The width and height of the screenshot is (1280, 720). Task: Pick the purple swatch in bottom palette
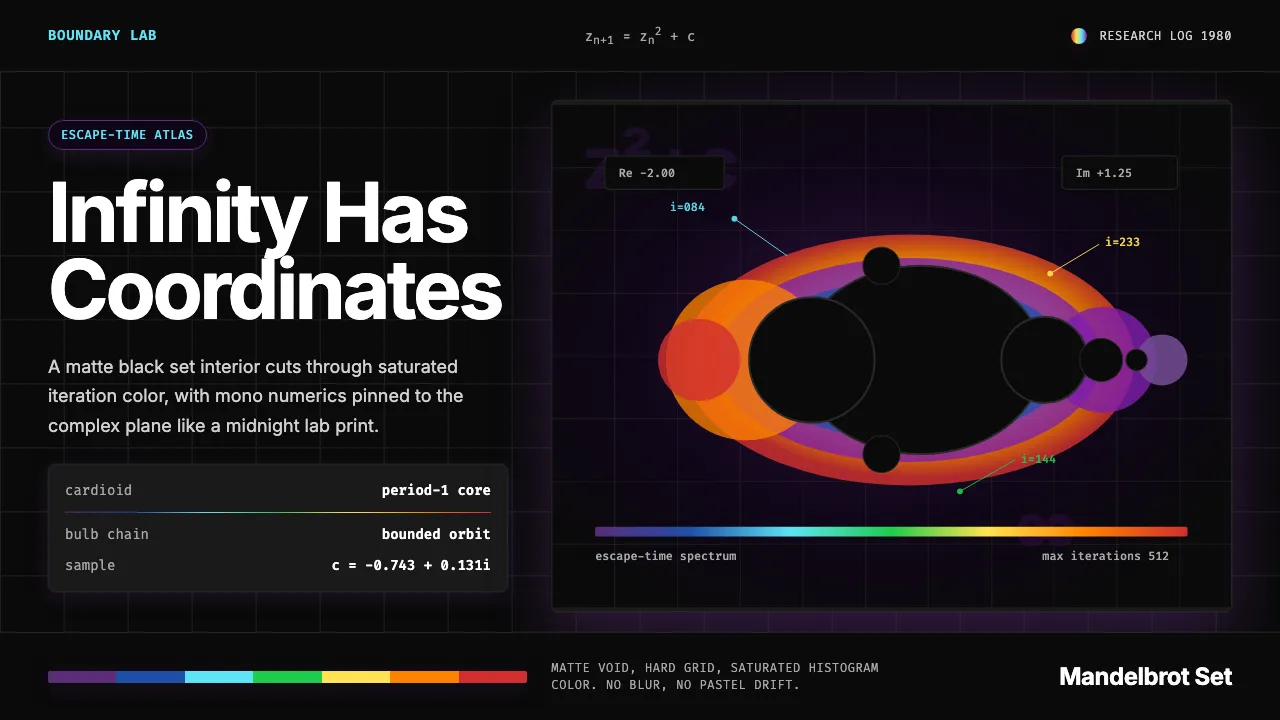[82, 677]
